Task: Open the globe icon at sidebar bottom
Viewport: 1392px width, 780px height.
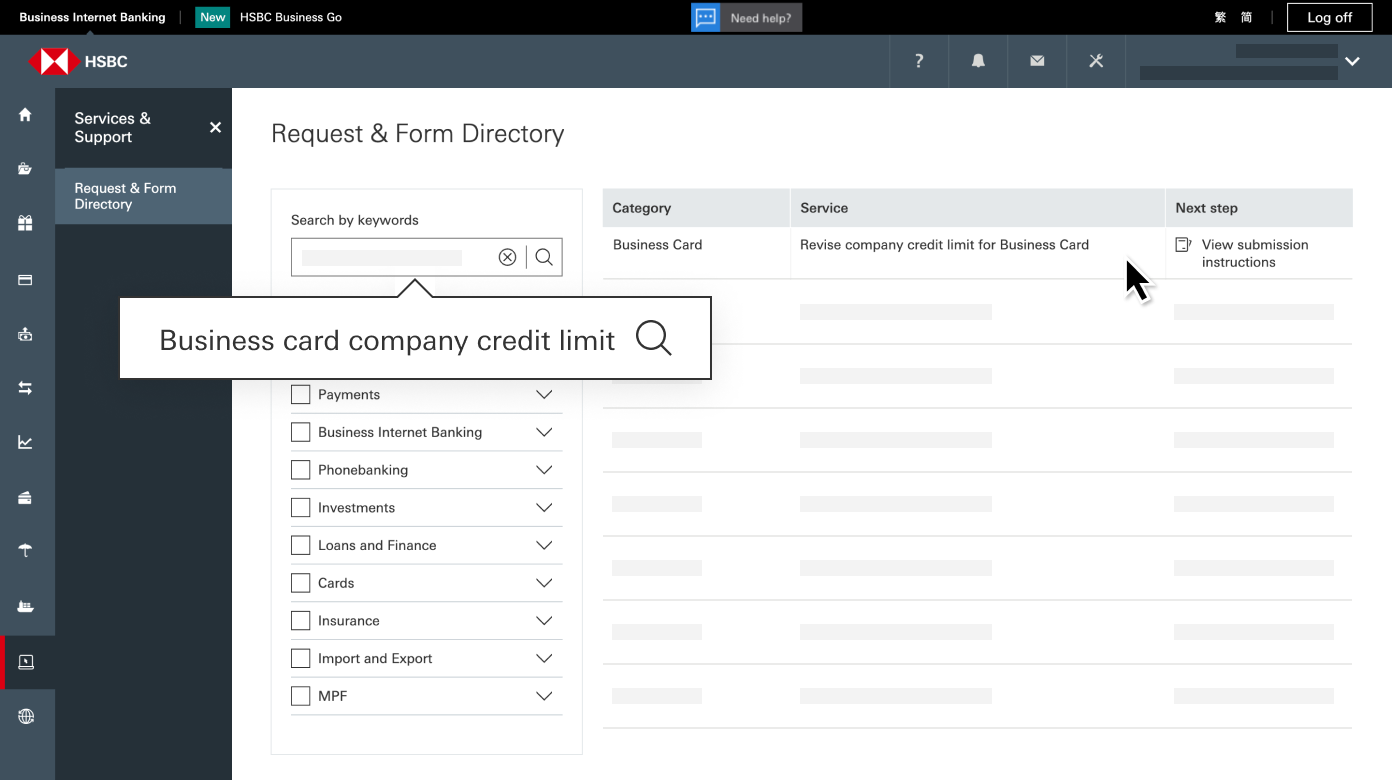Action: (25, 716)
